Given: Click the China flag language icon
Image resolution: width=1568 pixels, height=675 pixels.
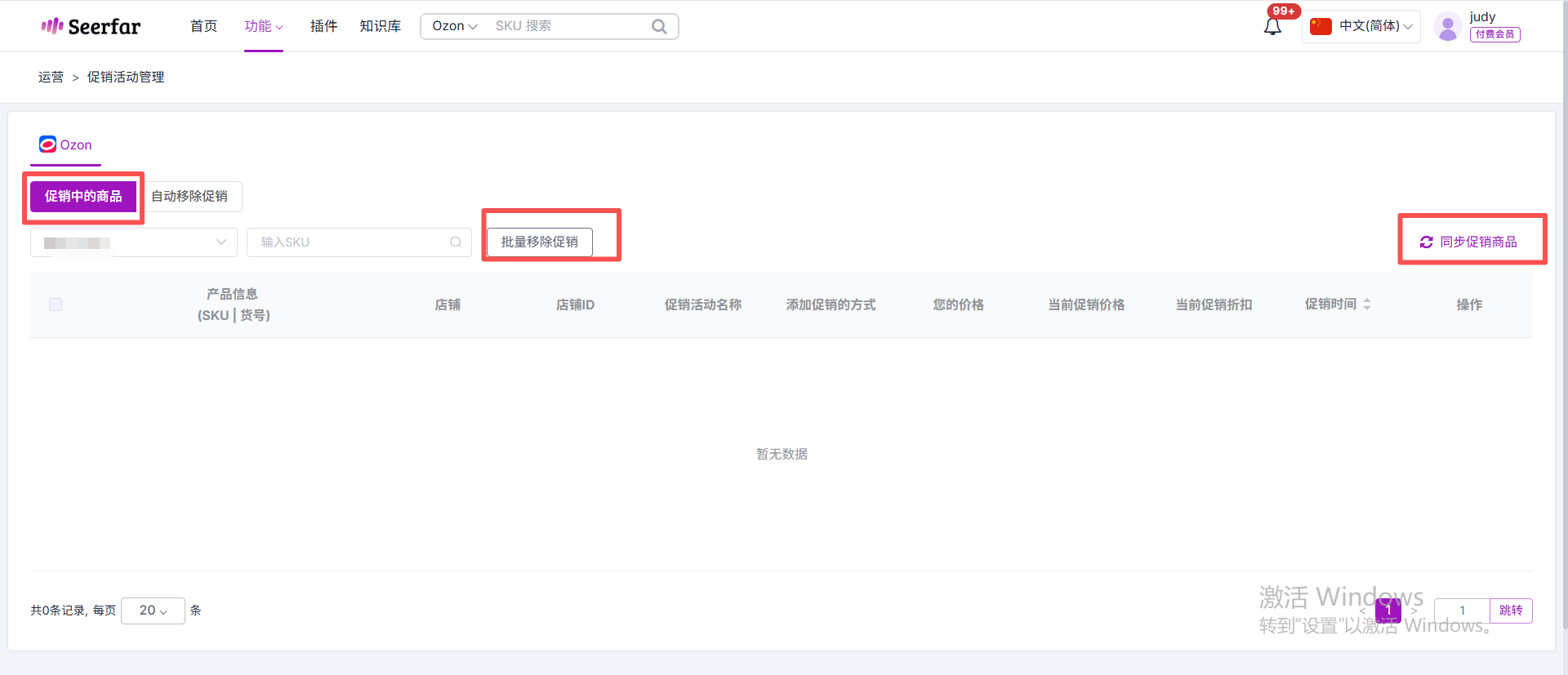Looking at the screenshot, I should 1321,26.
